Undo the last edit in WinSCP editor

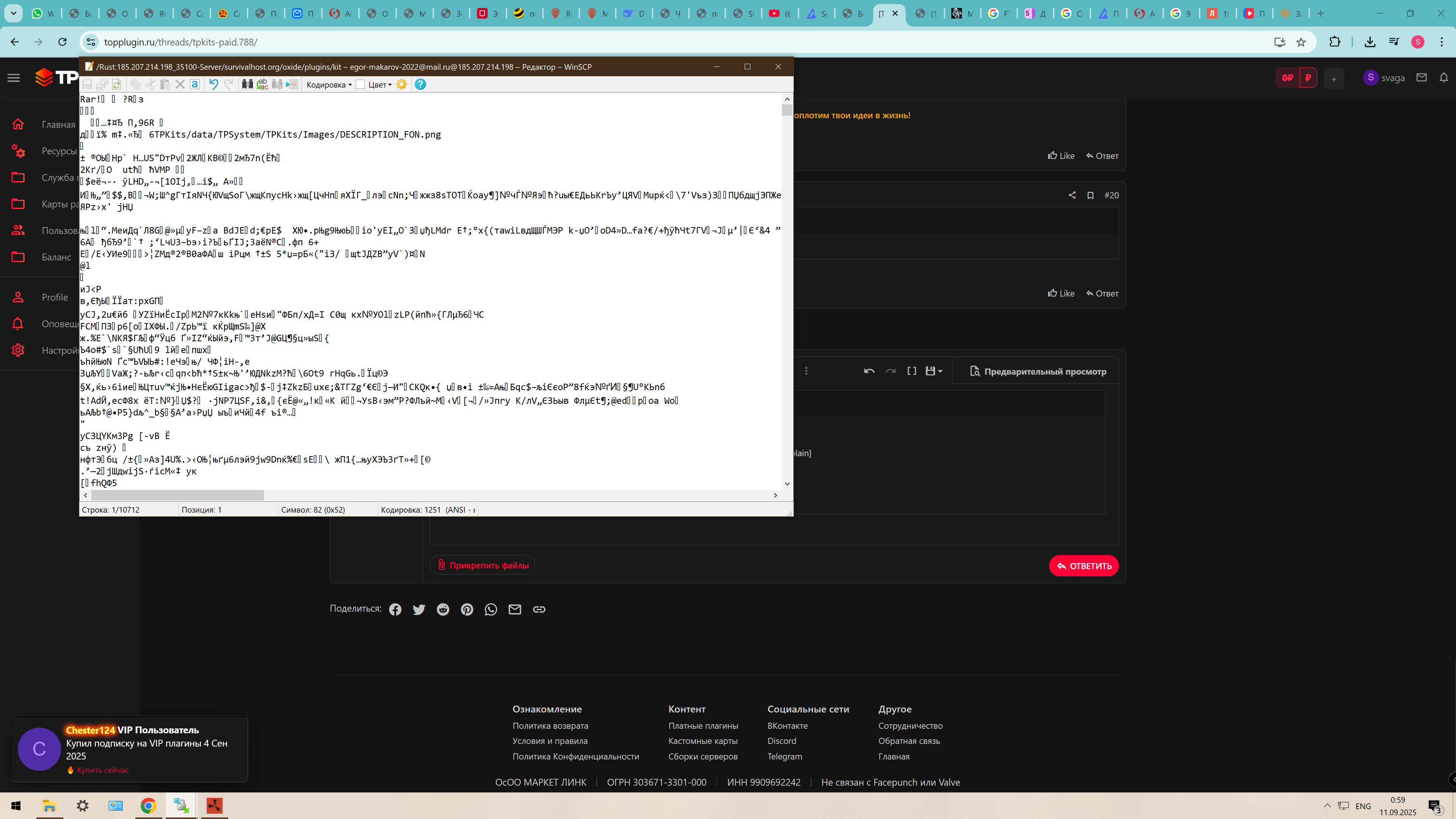[213, 84]
